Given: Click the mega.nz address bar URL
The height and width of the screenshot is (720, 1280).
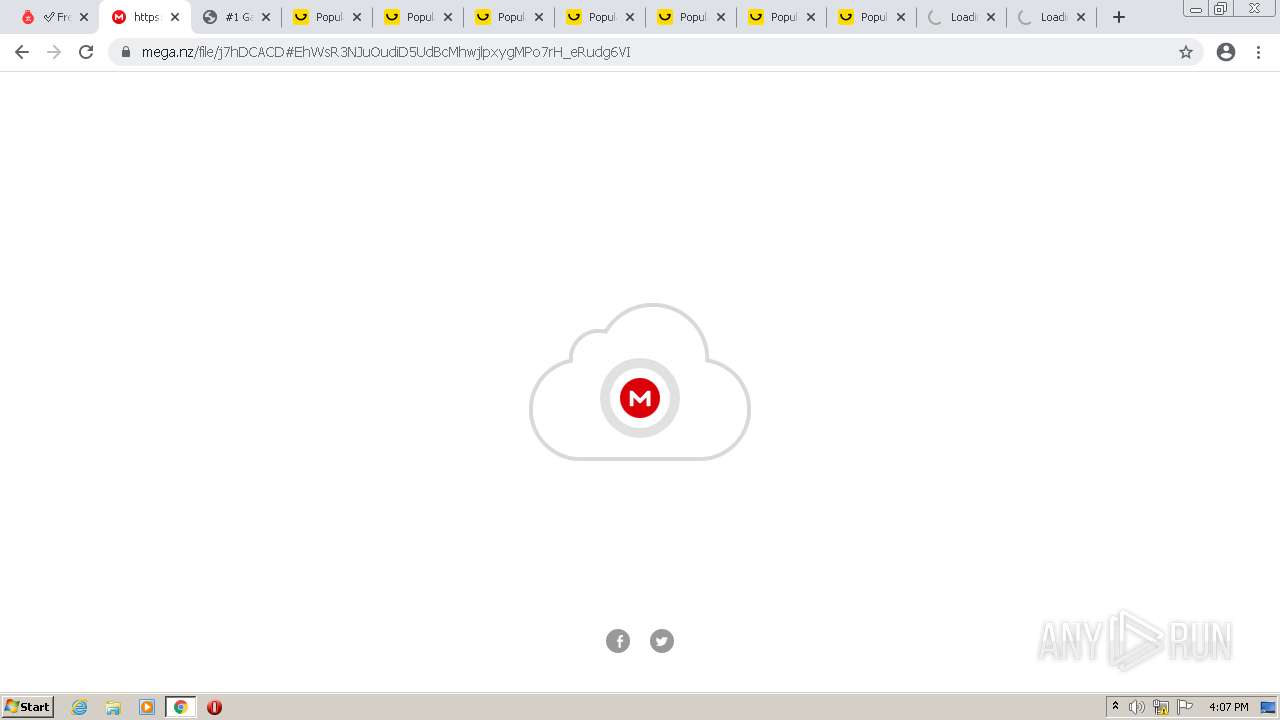Looking at the screenshot, I should click(x=386, y=52).
